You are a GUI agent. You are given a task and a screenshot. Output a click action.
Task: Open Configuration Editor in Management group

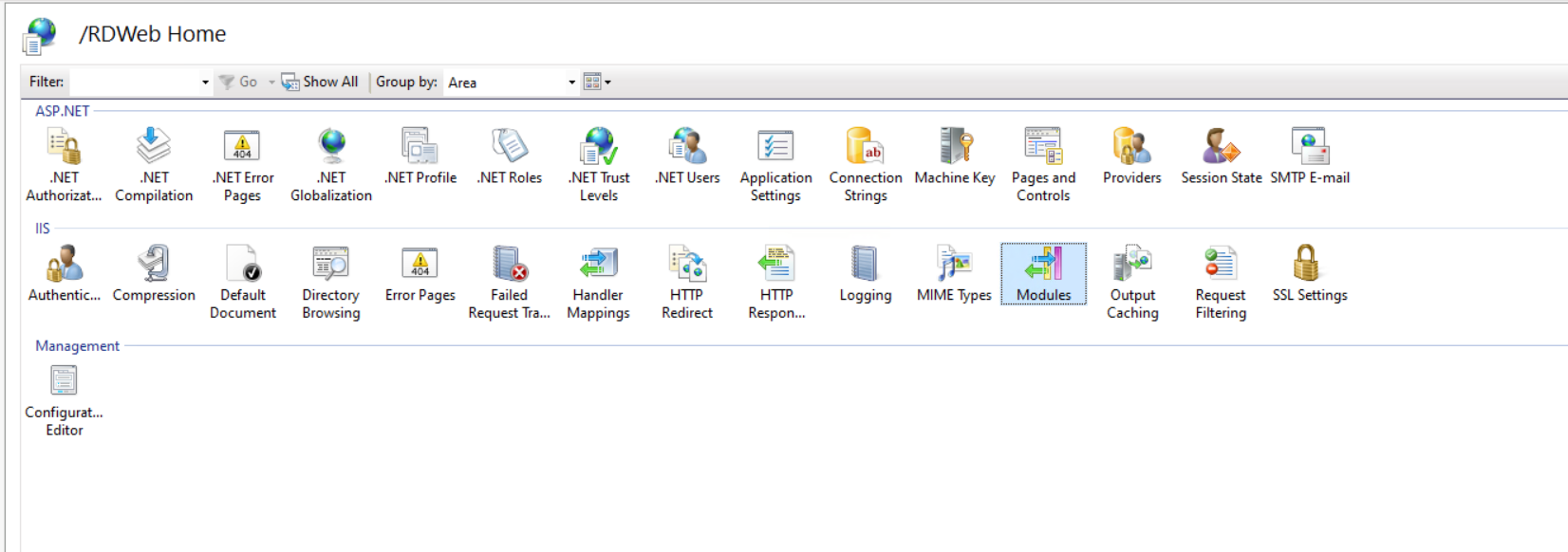click(x=64, y=400)
